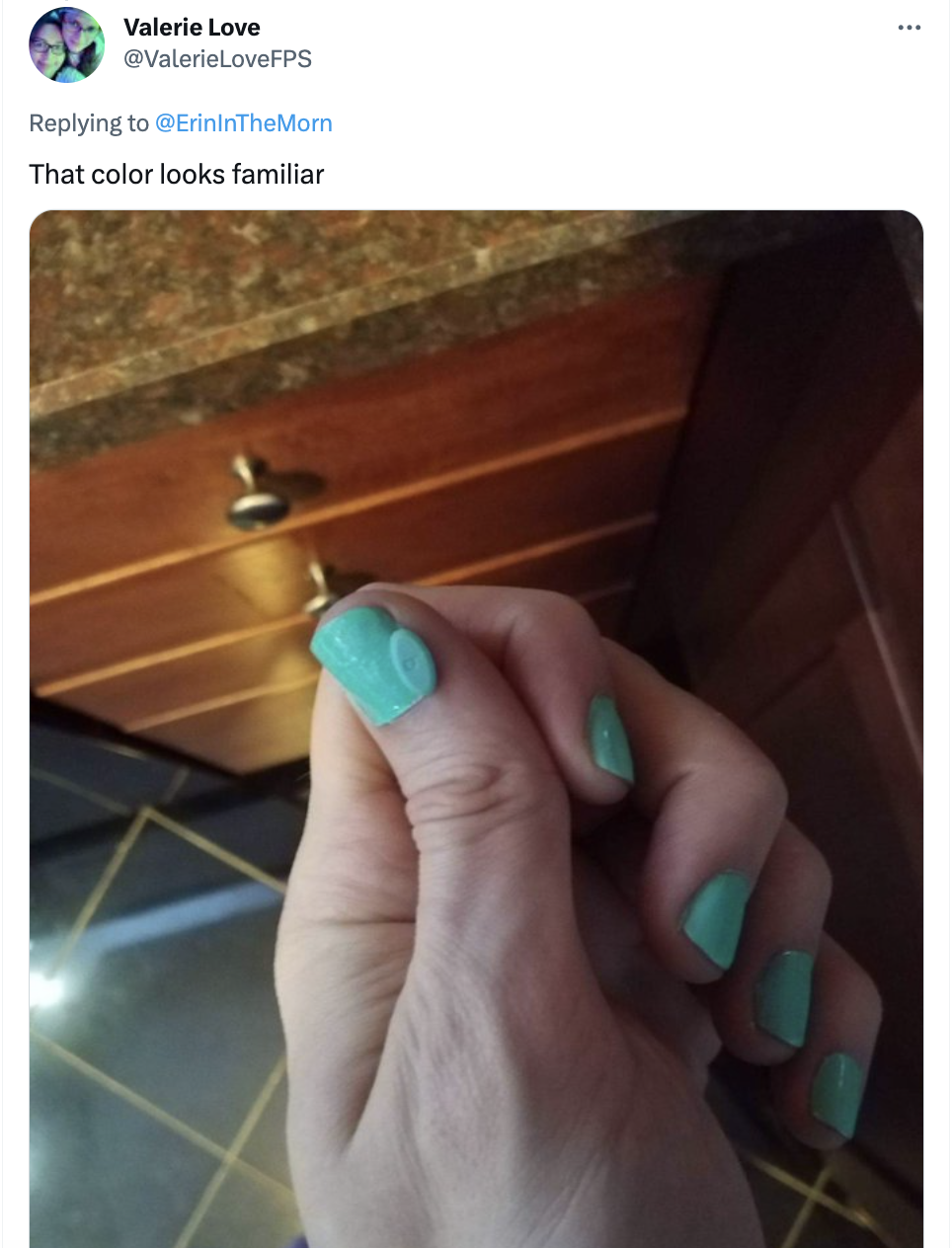Screen dimensions: 952x1248
Task: Click the teal index fingernail in the photo
Action: tap(611, 738)
